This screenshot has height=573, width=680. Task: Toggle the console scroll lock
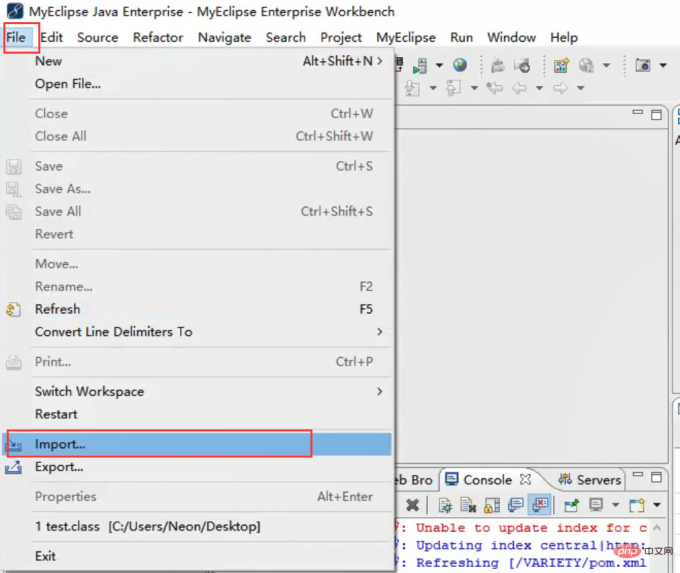coord(492,505)
